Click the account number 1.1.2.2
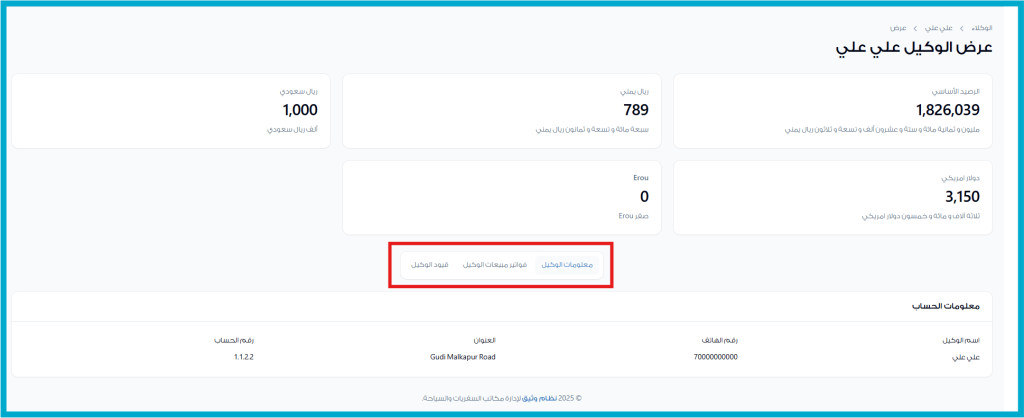 click(x=244, y=357)
